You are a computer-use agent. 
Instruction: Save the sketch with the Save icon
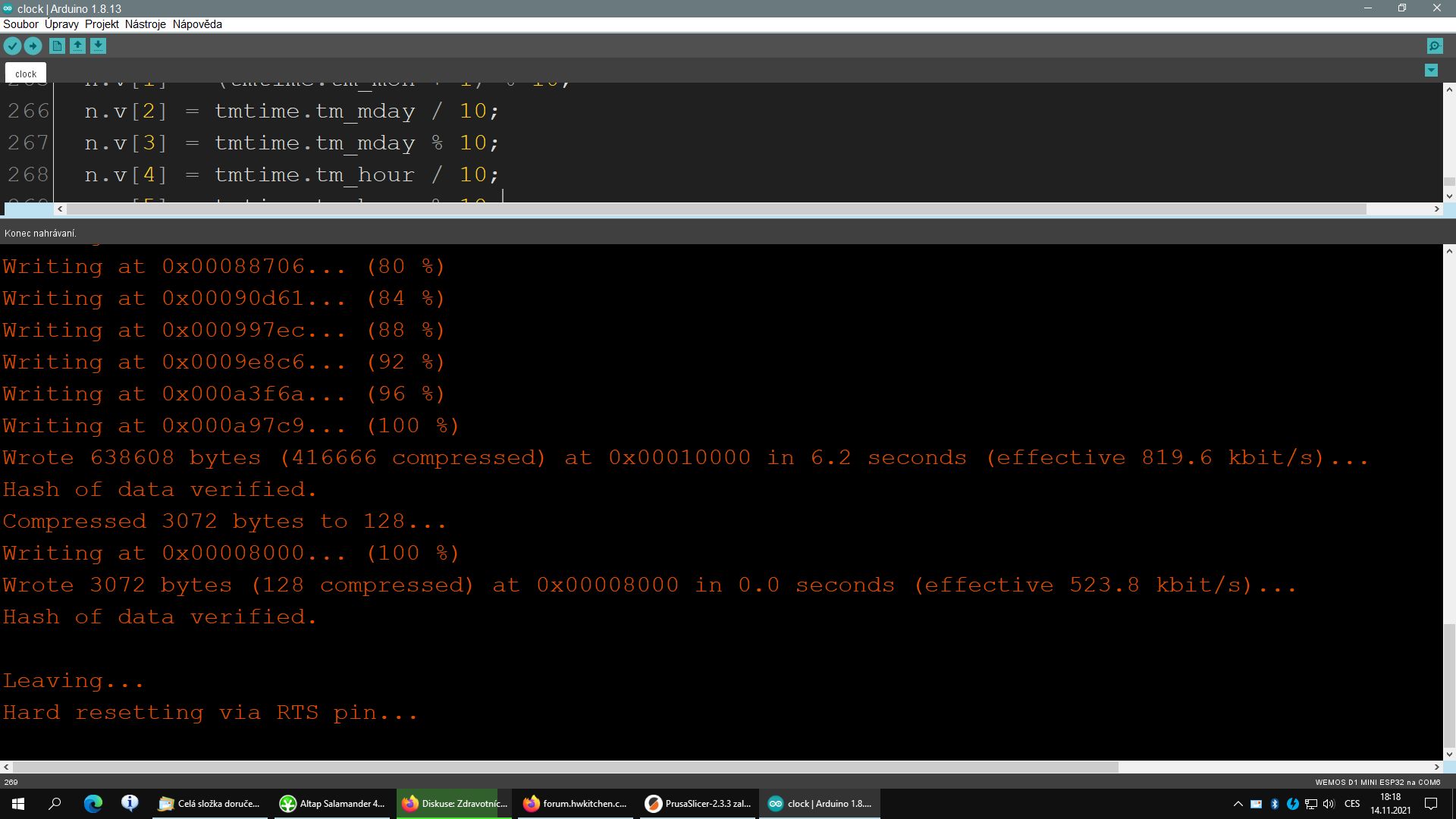[x=98, y=46]
